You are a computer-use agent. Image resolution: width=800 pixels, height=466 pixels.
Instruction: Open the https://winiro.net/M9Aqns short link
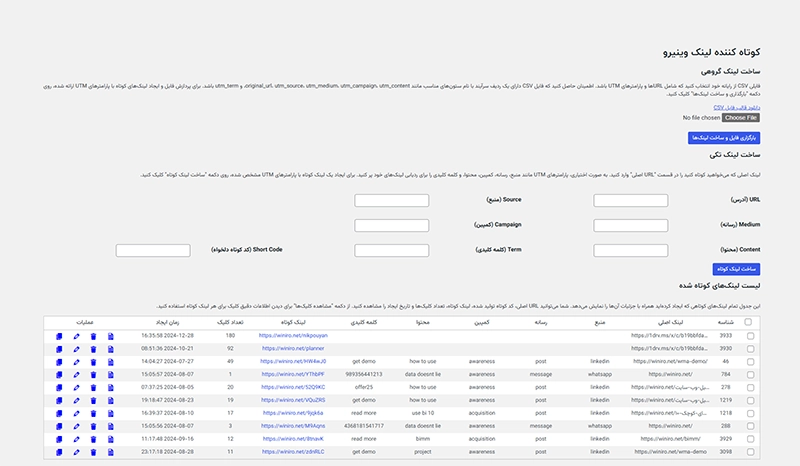pos(293,426)
